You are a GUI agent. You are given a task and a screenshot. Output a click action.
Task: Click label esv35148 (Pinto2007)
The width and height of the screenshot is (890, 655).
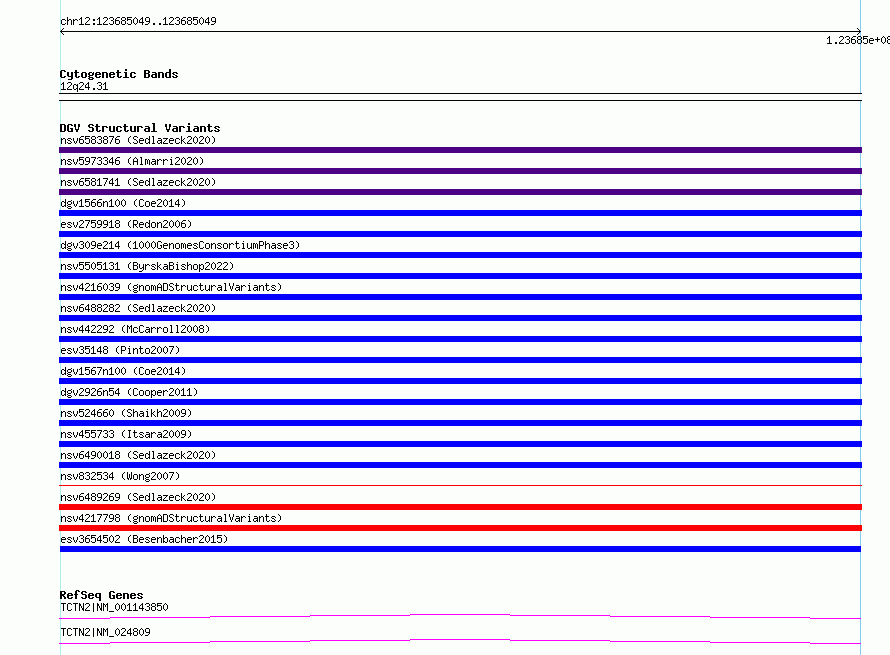tap(120, 350)
